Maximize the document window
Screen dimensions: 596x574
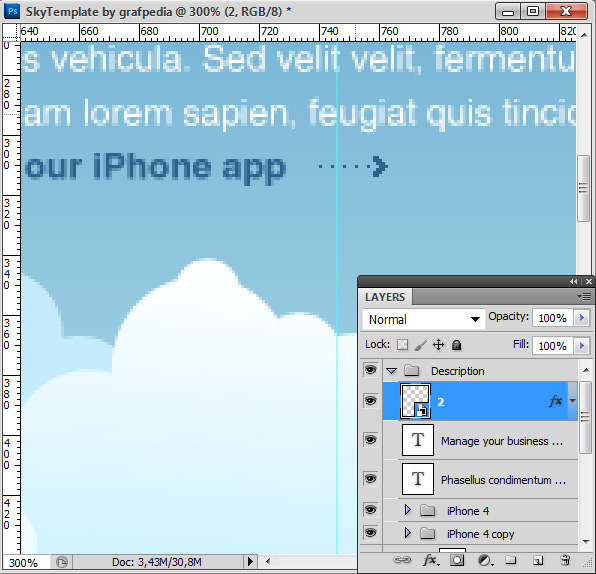coord(533,11)
